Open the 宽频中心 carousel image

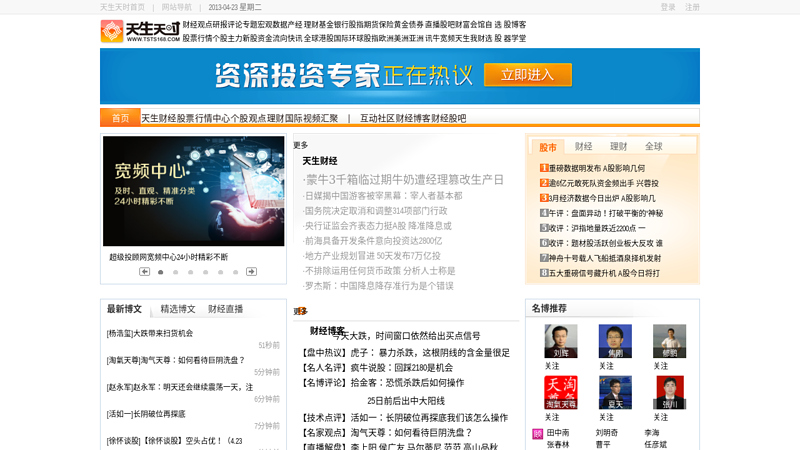193,191
